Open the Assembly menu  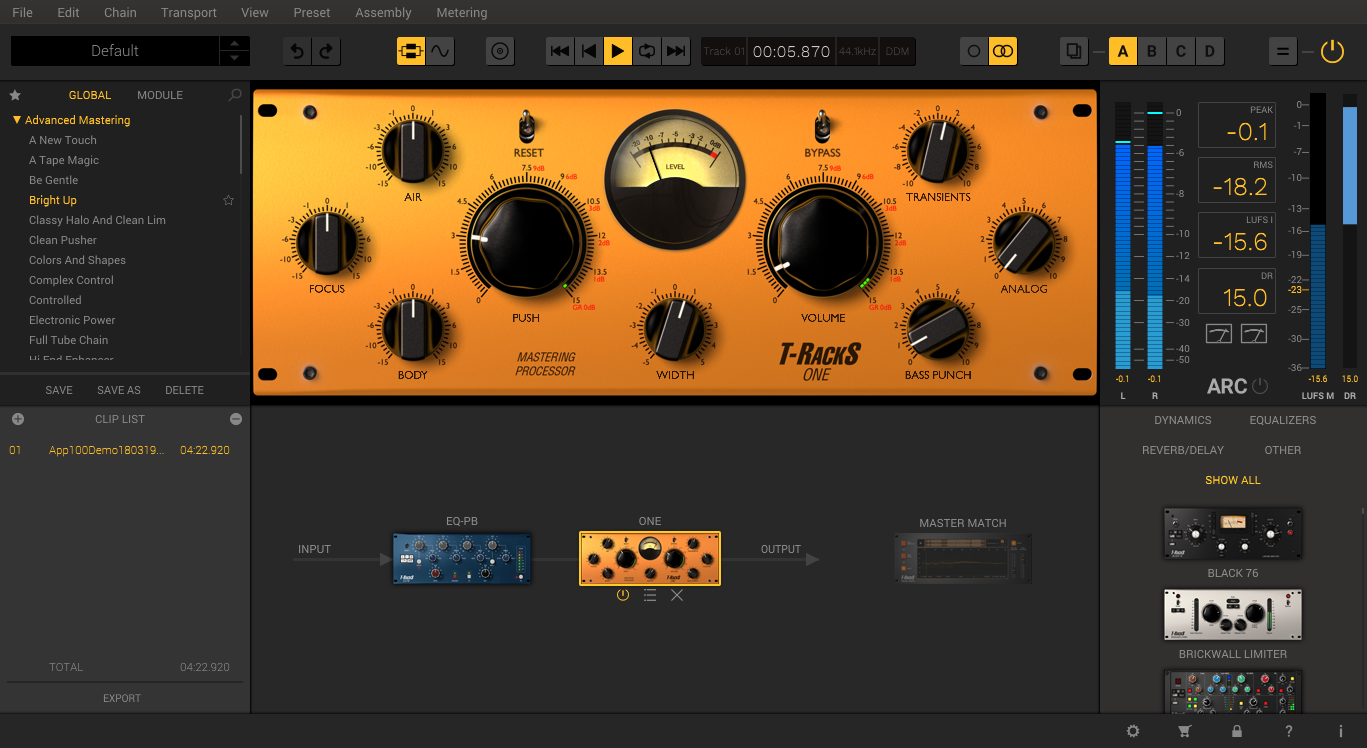(x=383, y=13)
